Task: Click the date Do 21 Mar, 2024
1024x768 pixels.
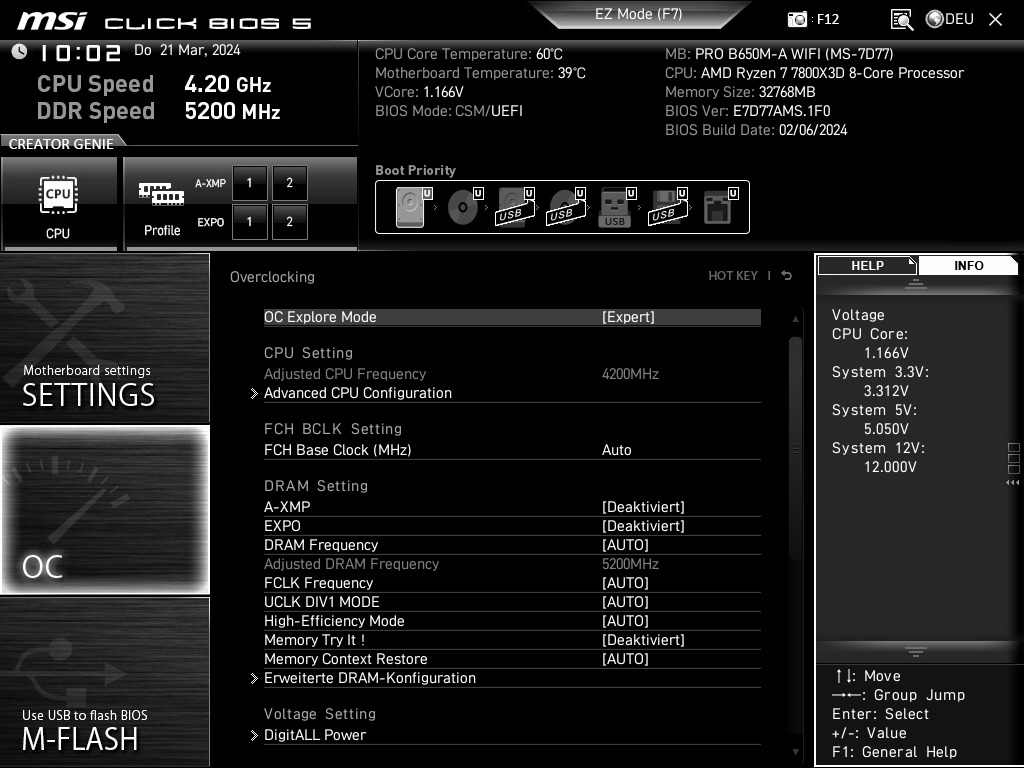Action: (187, 50)
